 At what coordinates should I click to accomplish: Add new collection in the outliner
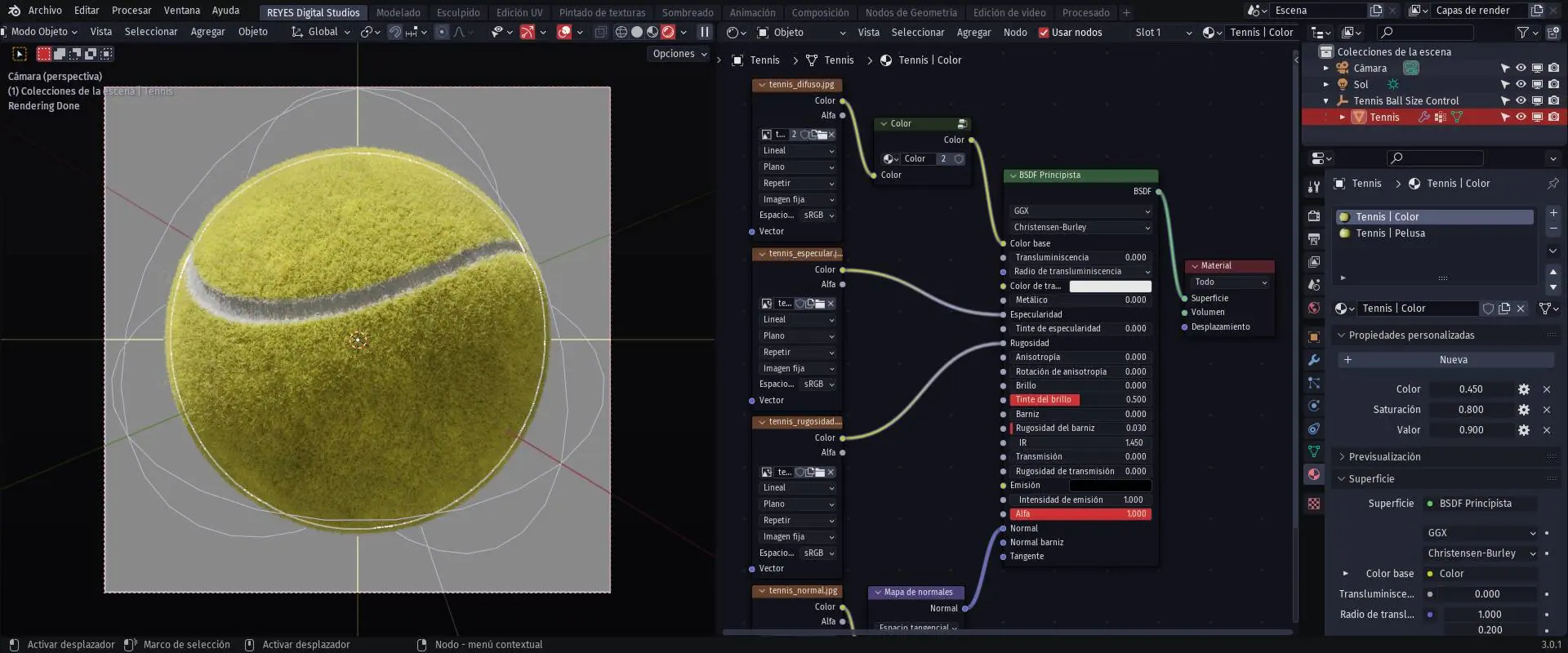[1553, 33]
